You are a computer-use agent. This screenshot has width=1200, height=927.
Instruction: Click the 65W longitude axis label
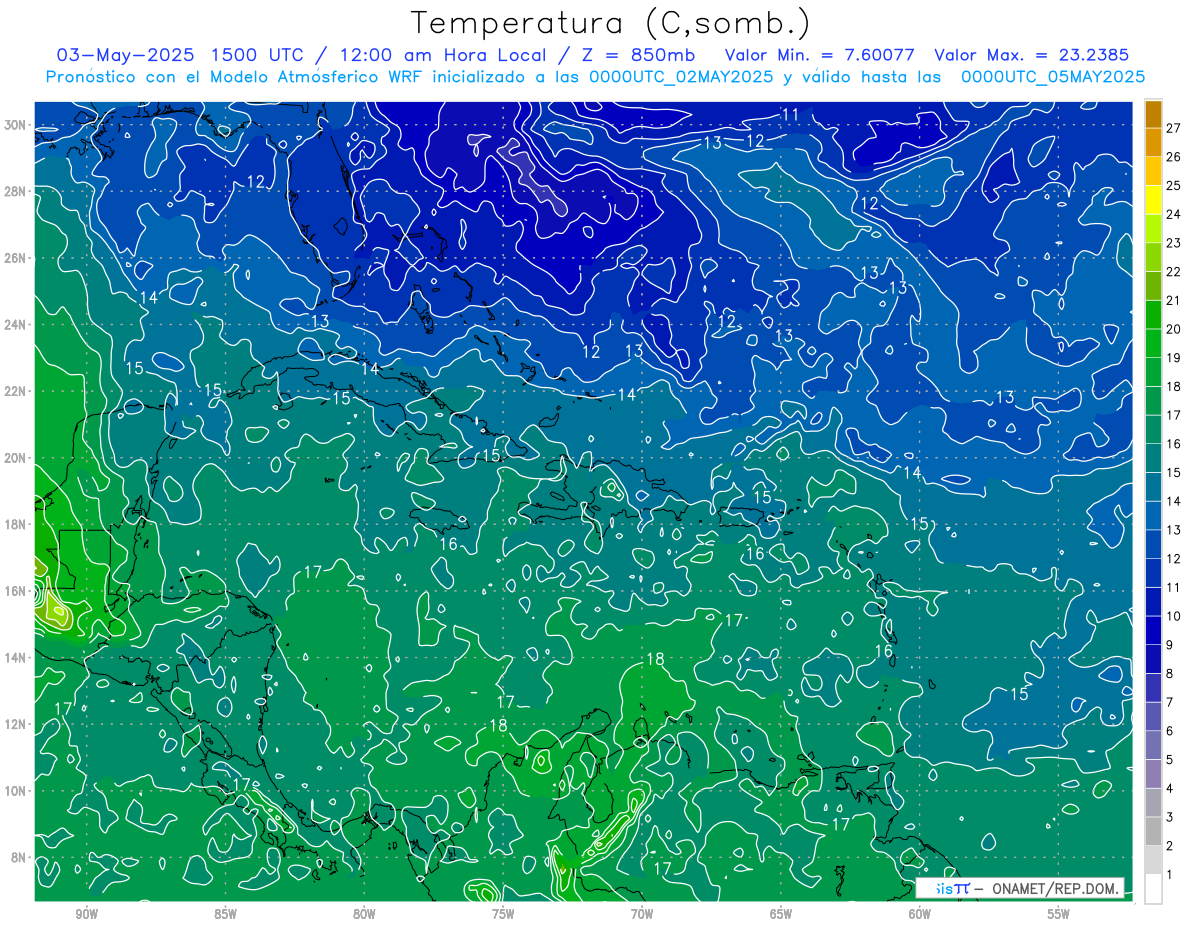click(781, 914)
